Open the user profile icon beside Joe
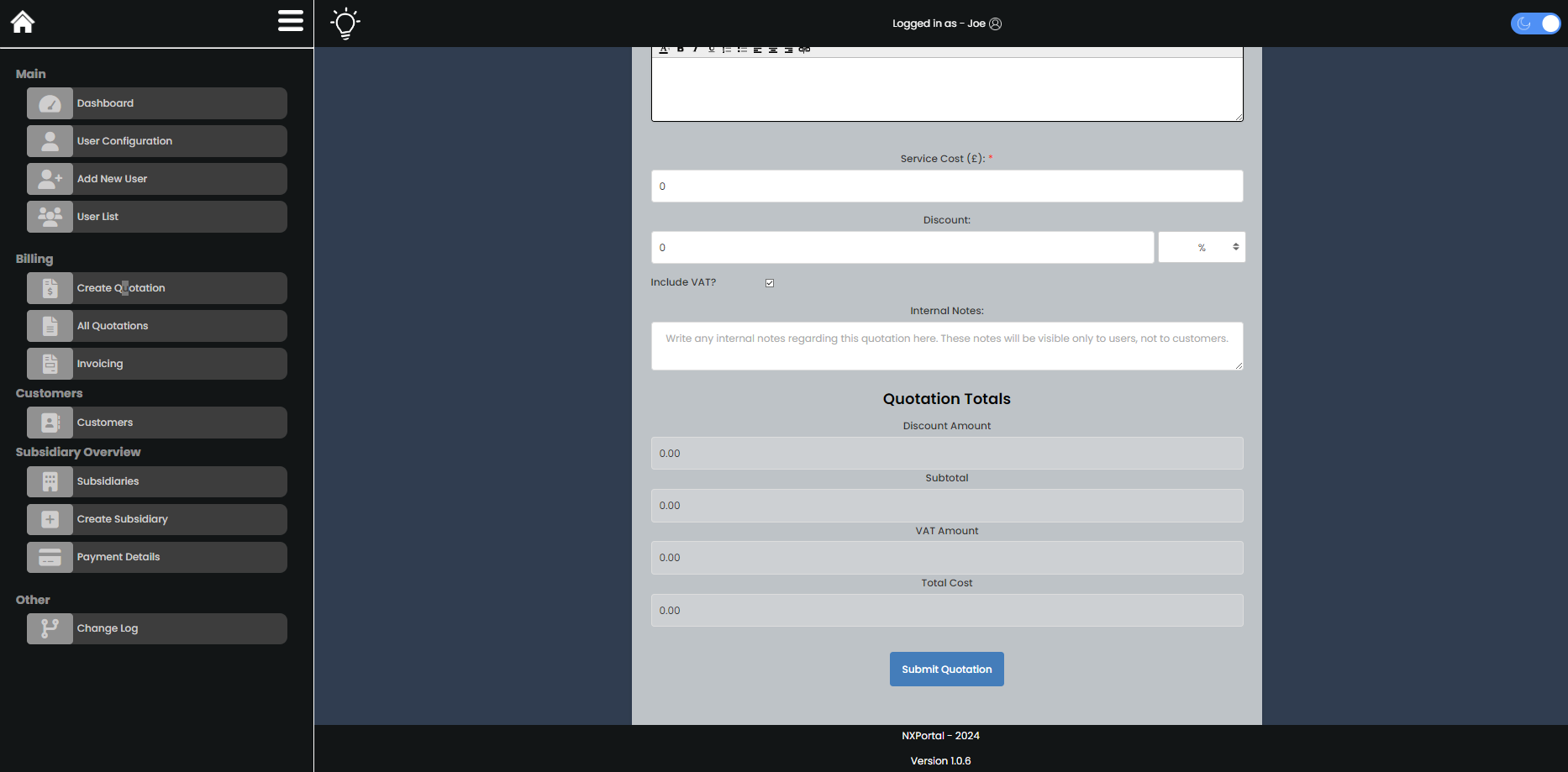The width and height of the screenshot is (1568, 772). coord(996,24)
